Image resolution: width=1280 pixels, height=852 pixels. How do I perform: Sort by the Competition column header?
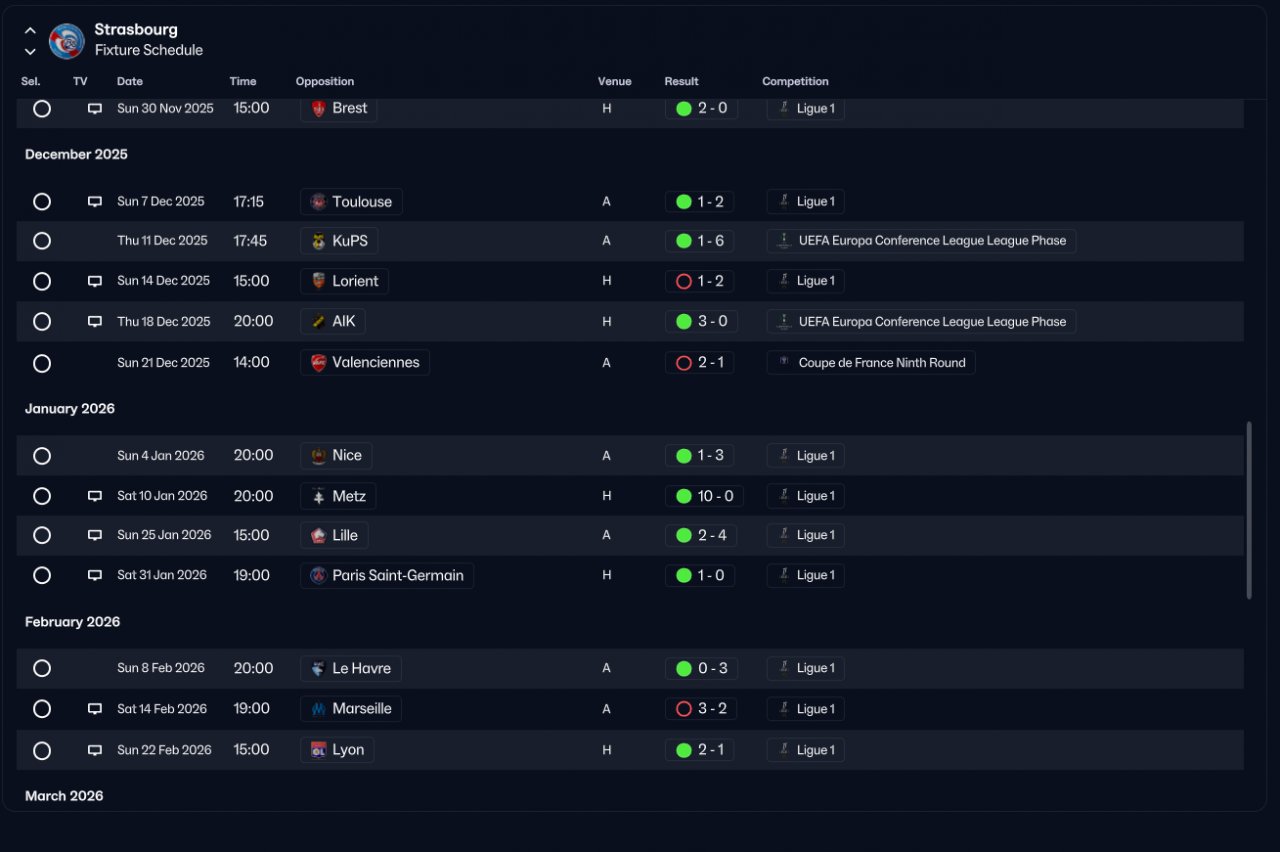click(795, 82)
